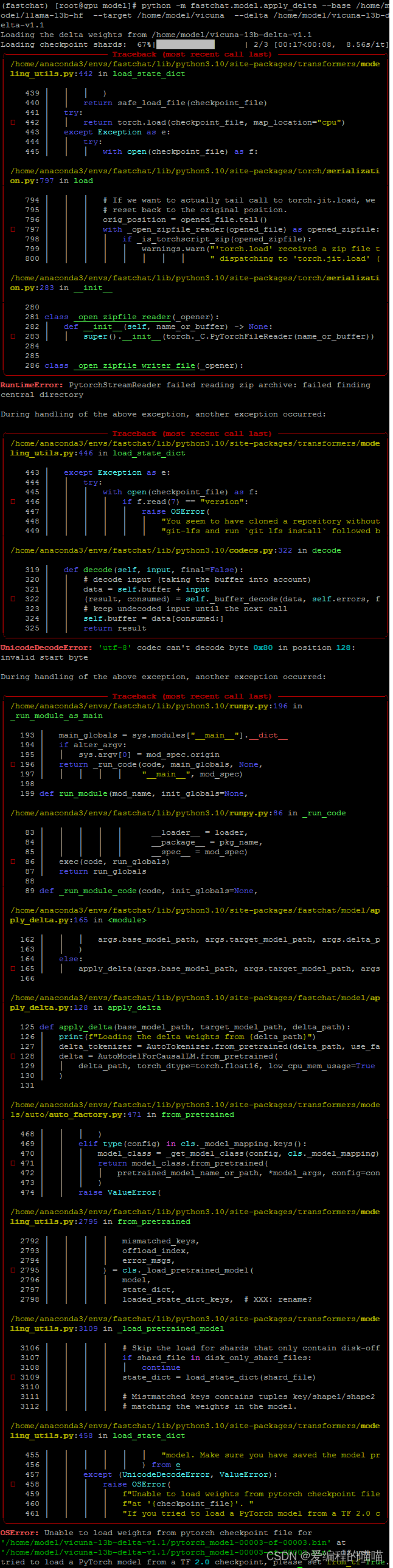Click line 86 'exec(code, run_globals)'
The width and height of the screenshot is (393, 1568).
(114, 863)
